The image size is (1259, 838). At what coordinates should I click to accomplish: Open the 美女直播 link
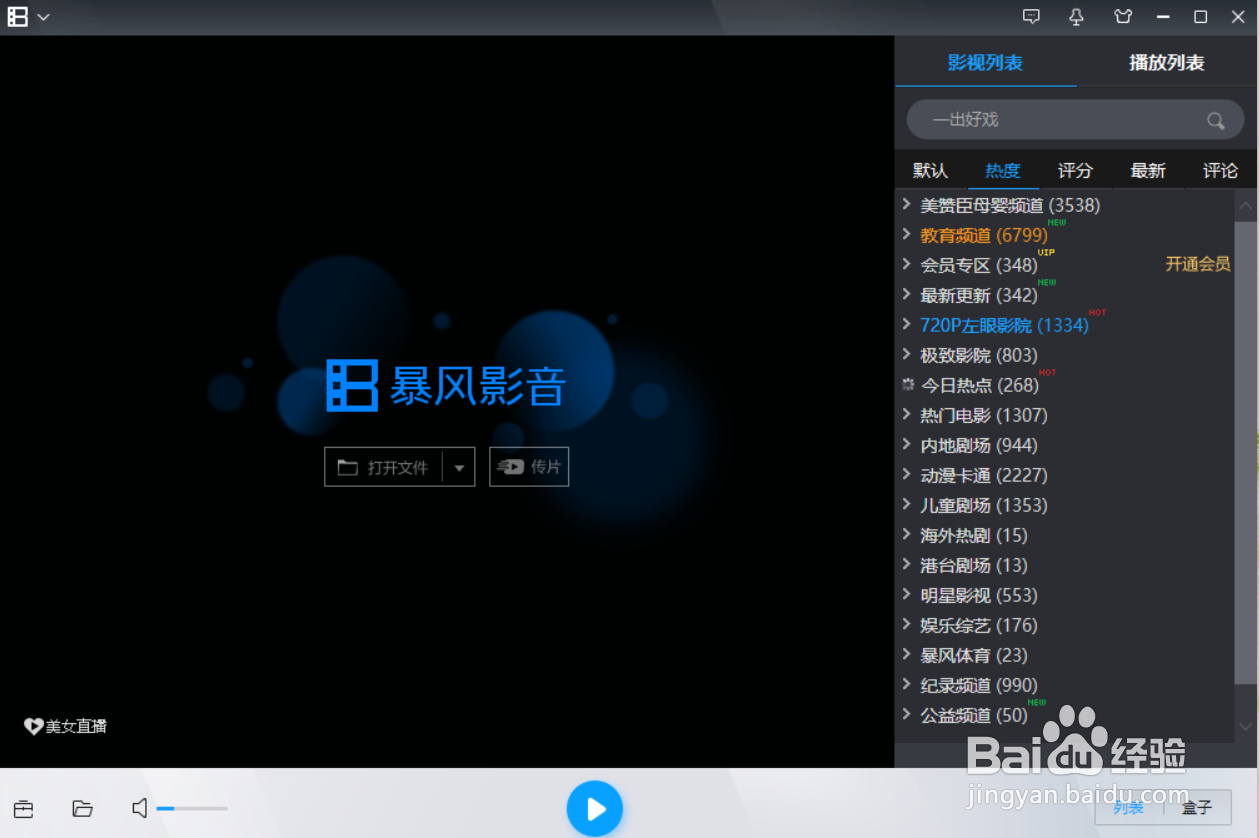[x=66, y=727]
